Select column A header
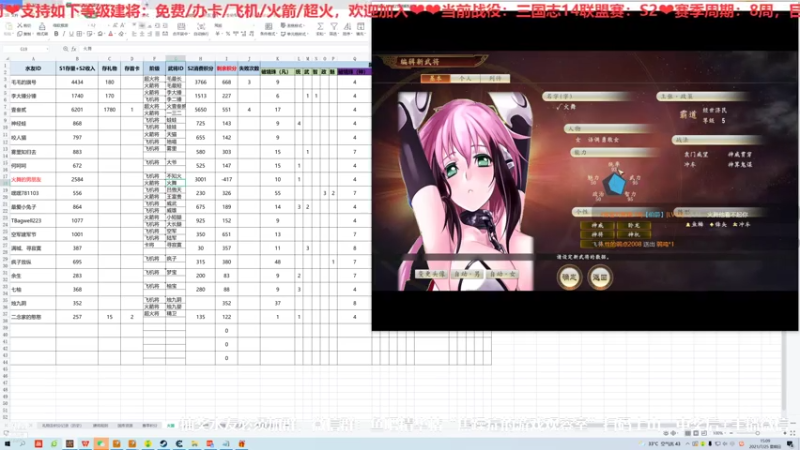 [x=33, y=59]
